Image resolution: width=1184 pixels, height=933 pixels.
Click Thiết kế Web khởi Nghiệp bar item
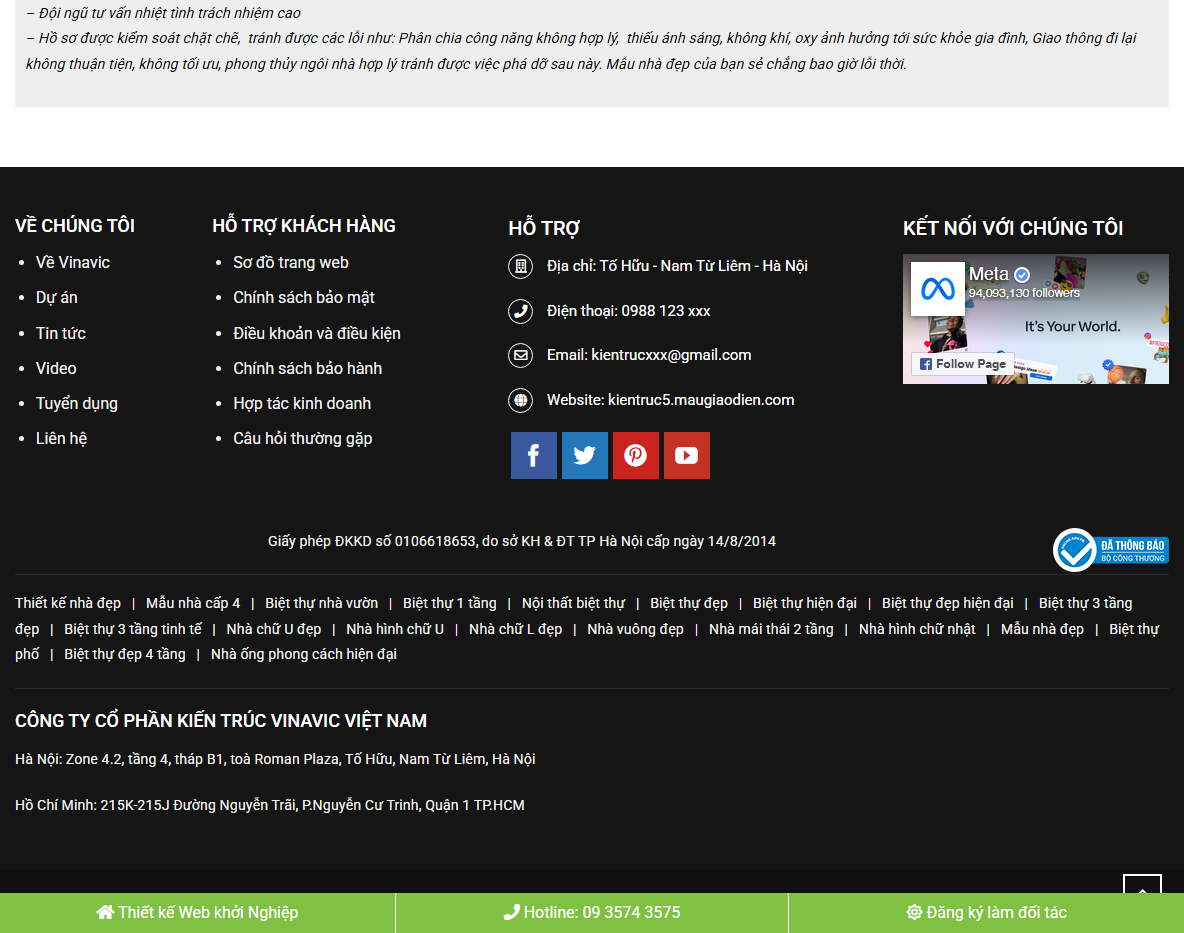point(197,912)
